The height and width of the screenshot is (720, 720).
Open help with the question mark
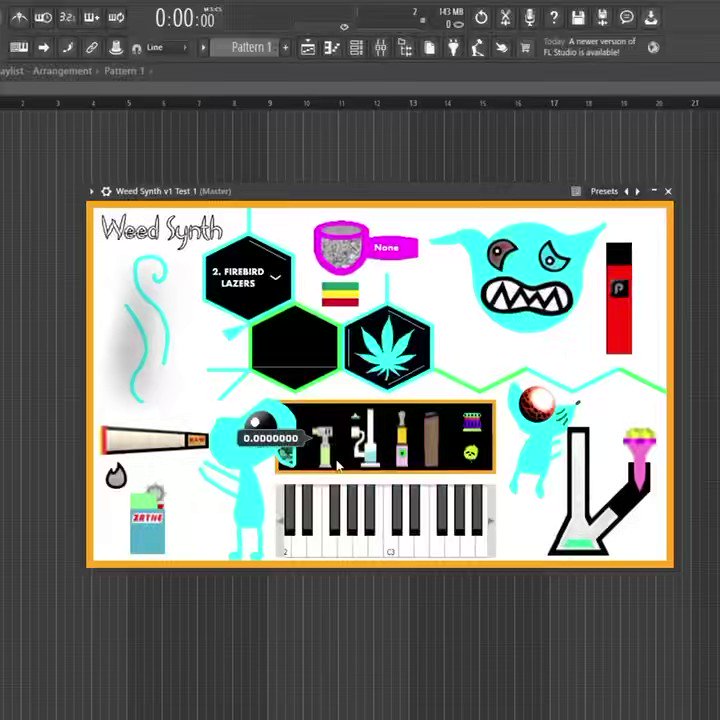[x=554, y=17]
